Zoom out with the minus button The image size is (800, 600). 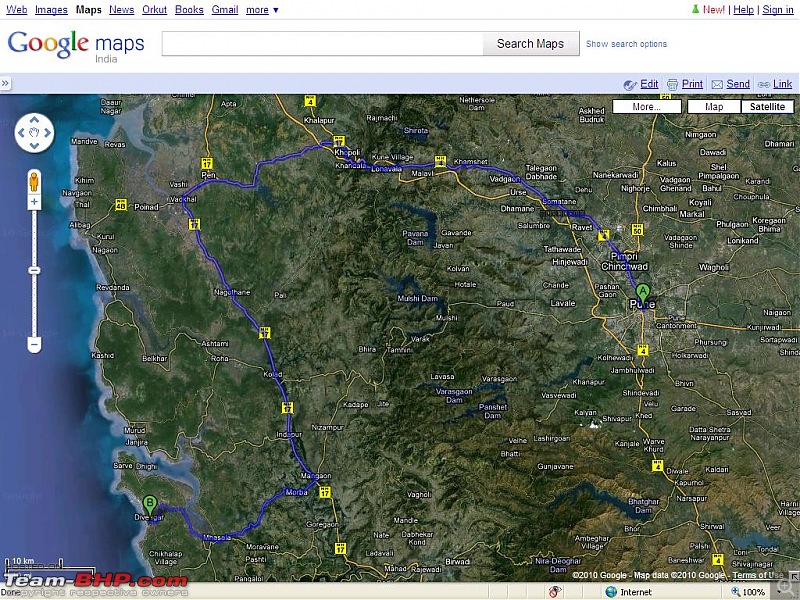[x=34, y=344]
